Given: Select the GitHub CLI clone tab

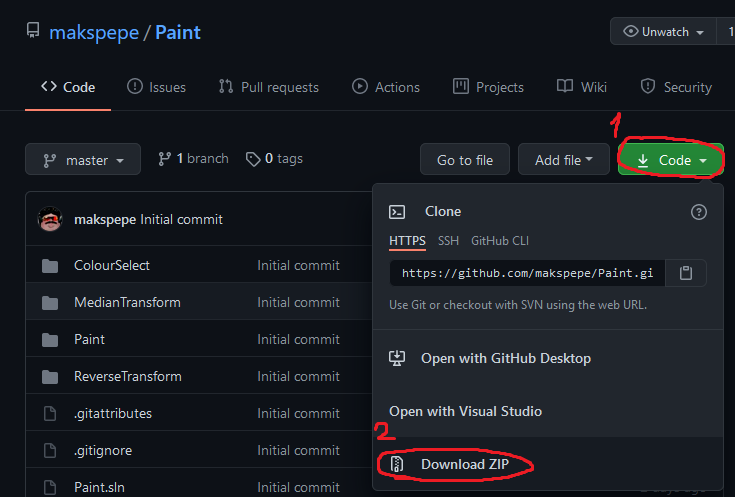Looking at the screenshot, I should [x=500, y=241].
